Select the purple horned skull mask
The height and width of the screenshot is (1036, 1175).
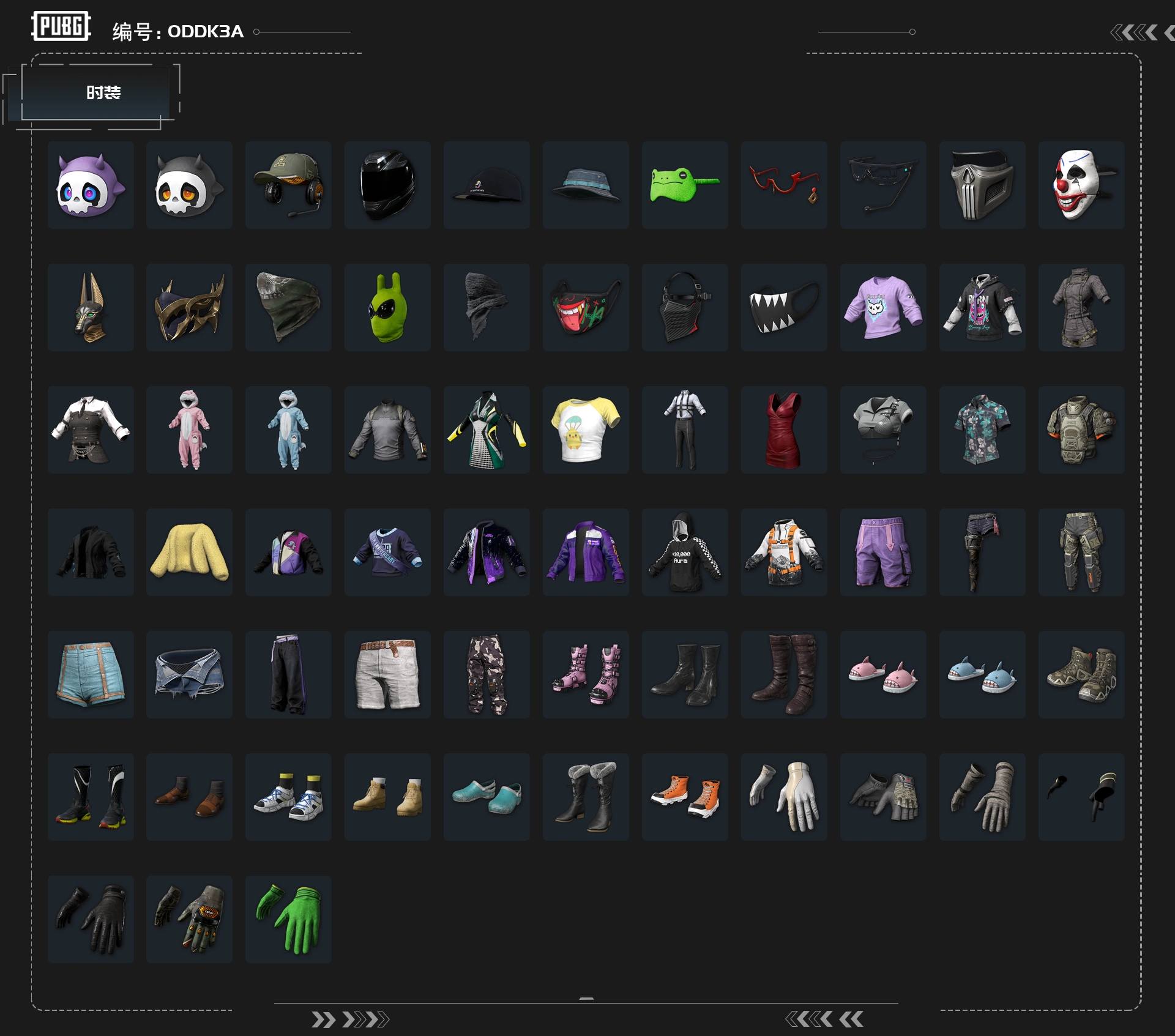point(91,185)
